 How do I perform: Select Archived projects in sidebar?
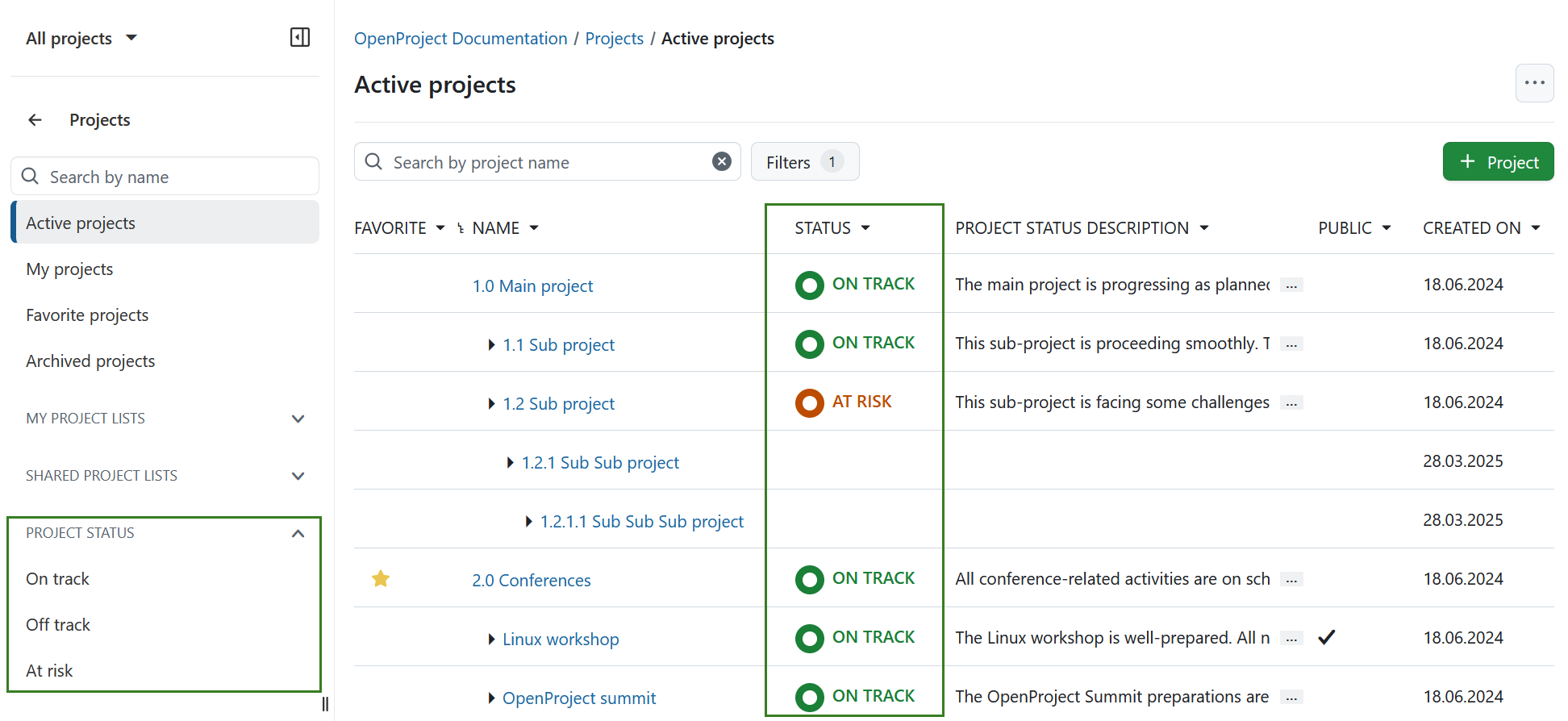pyautogui.click(x=90, y=361)
